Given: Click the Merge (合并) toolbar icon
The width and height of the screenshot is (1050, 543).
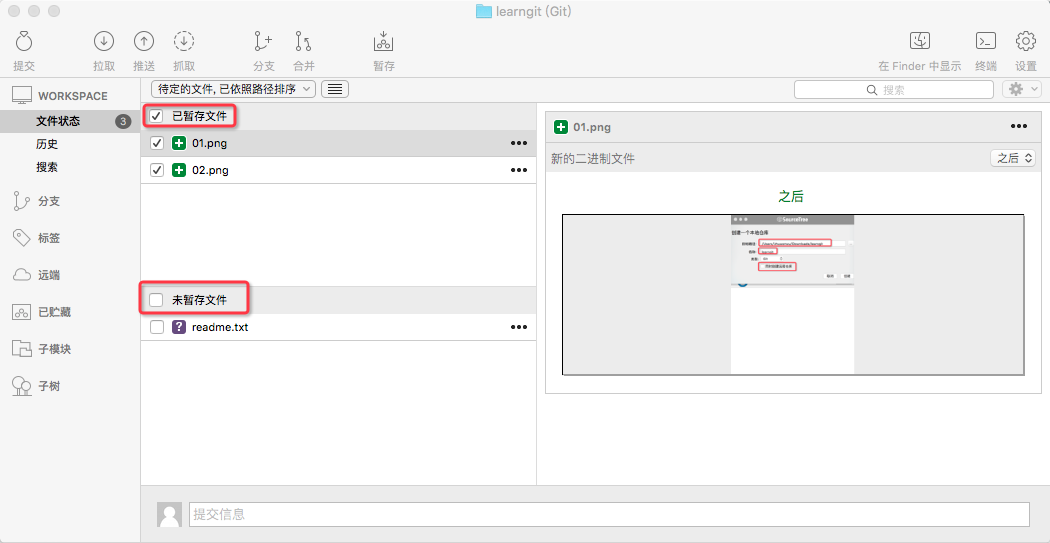Looking at the screenshot, I should click(x=303, y=42).
